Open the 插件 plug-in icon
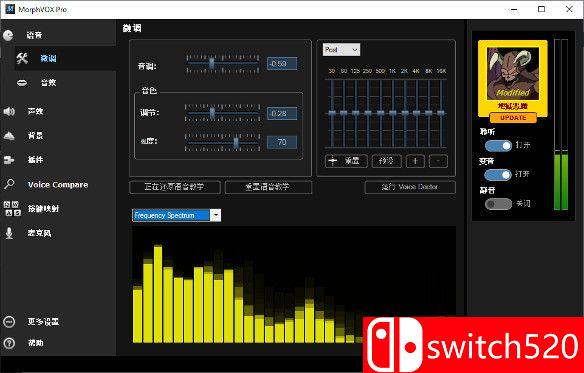 click(9, 160)
